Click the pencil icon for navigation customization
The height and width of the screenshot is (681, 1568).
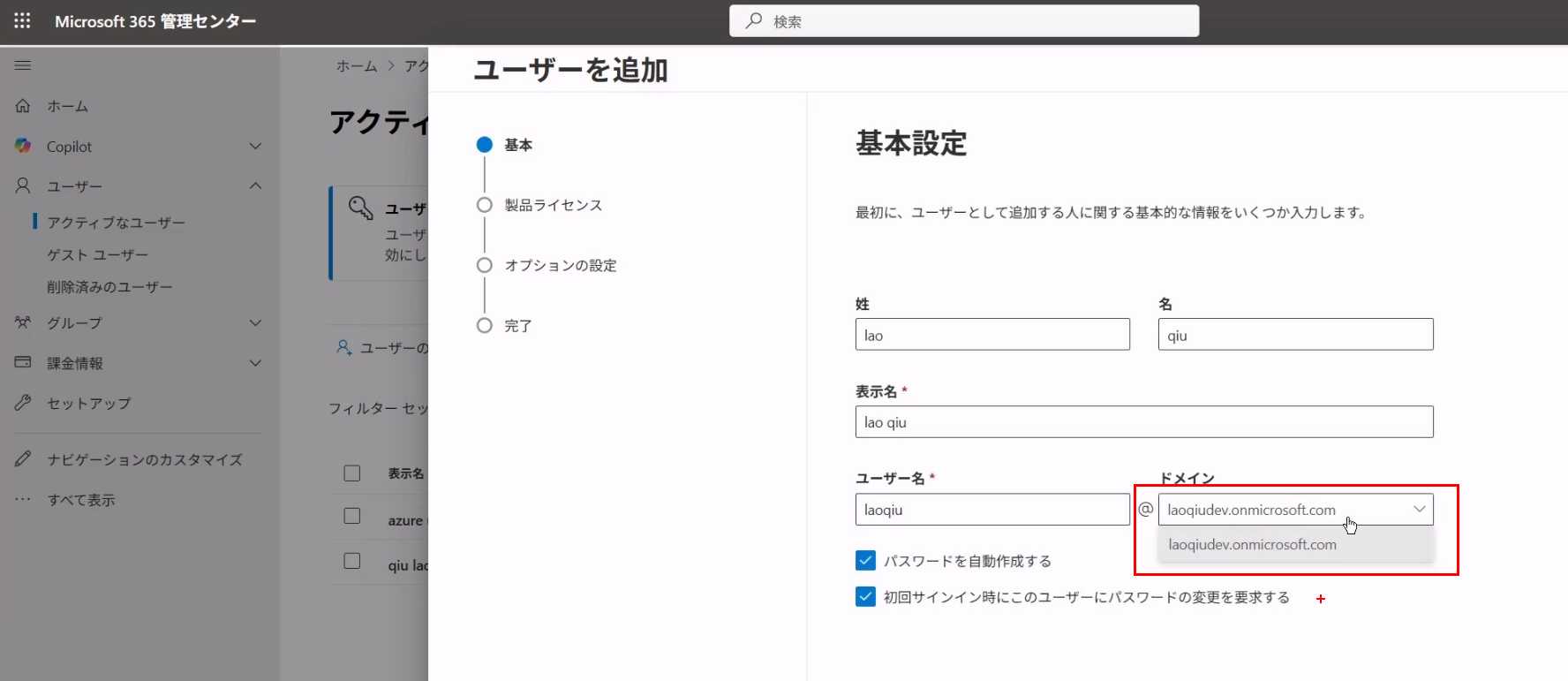pyautogui.click(x=23, y=459)
